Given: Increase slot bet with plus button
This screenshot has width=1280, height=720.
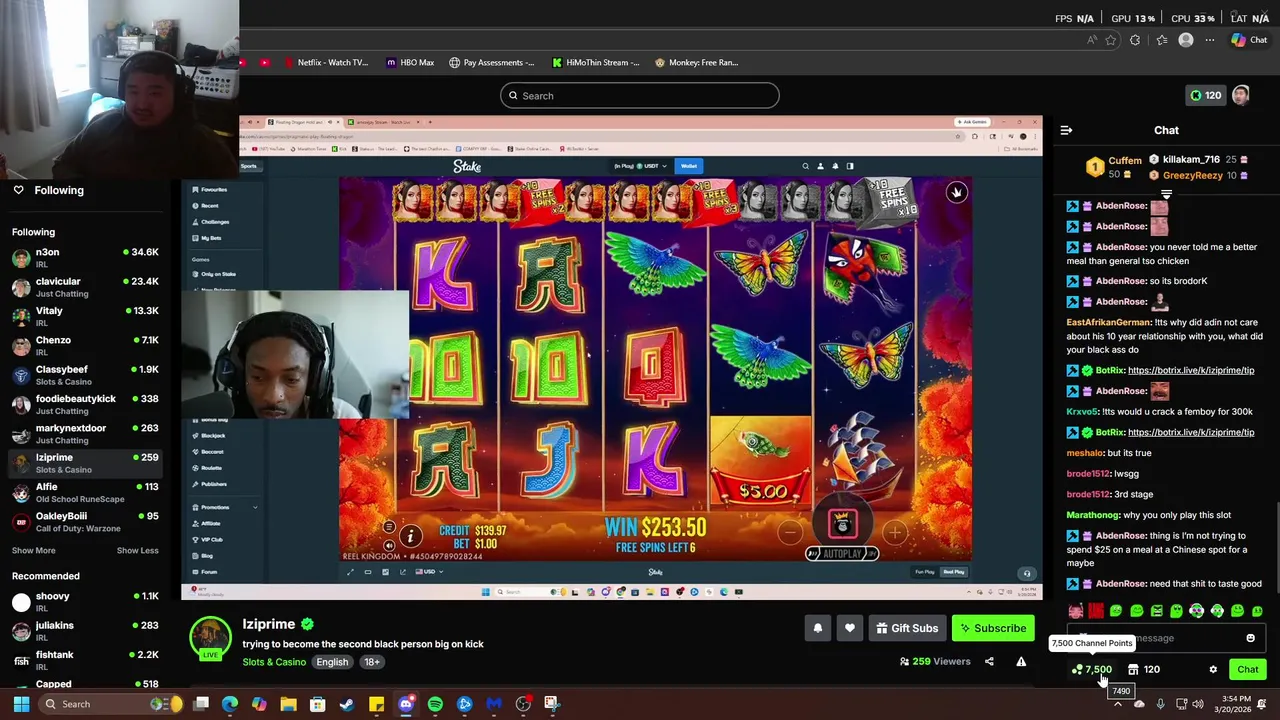Looking at the screenshot, I should click(894, 532).
